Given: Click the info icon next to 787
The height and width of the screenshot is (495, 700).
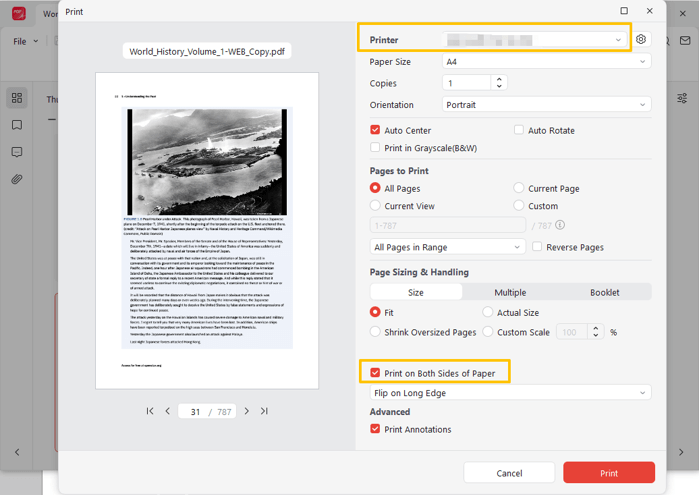Looking at the screenshot, I should pos(560,225).
